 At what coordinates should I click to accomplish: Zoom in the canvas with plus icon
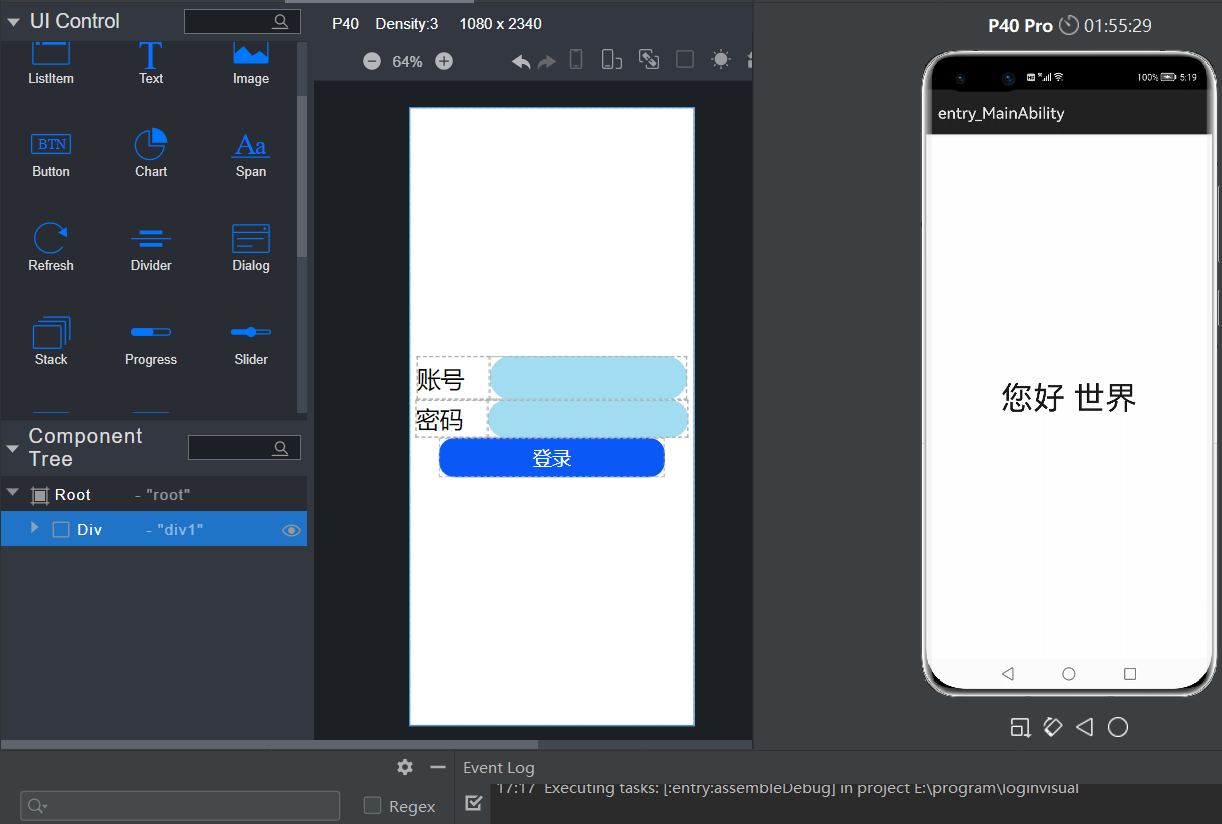click(444, 61)
